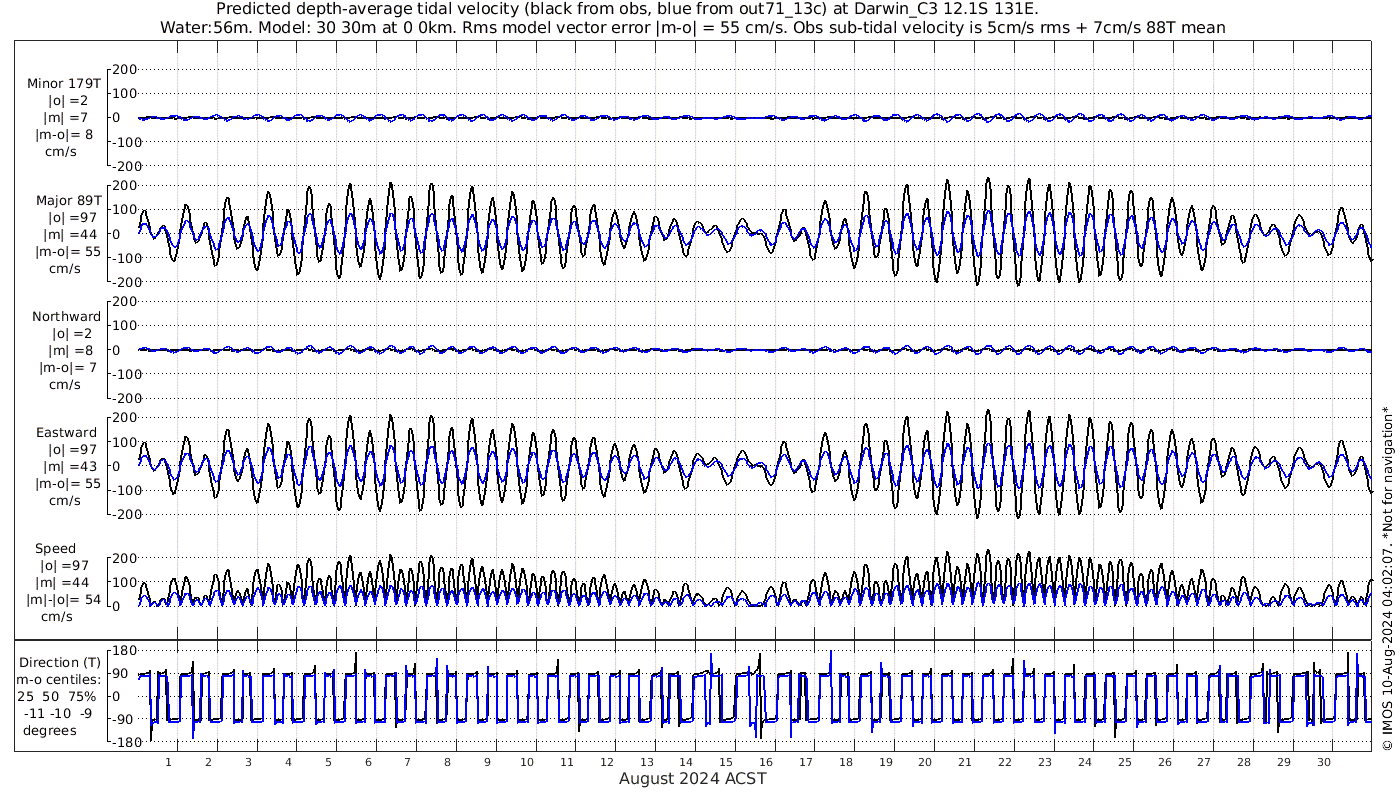
Task: Click "|m| =43" under Eastward
Action: click(66, 466)
